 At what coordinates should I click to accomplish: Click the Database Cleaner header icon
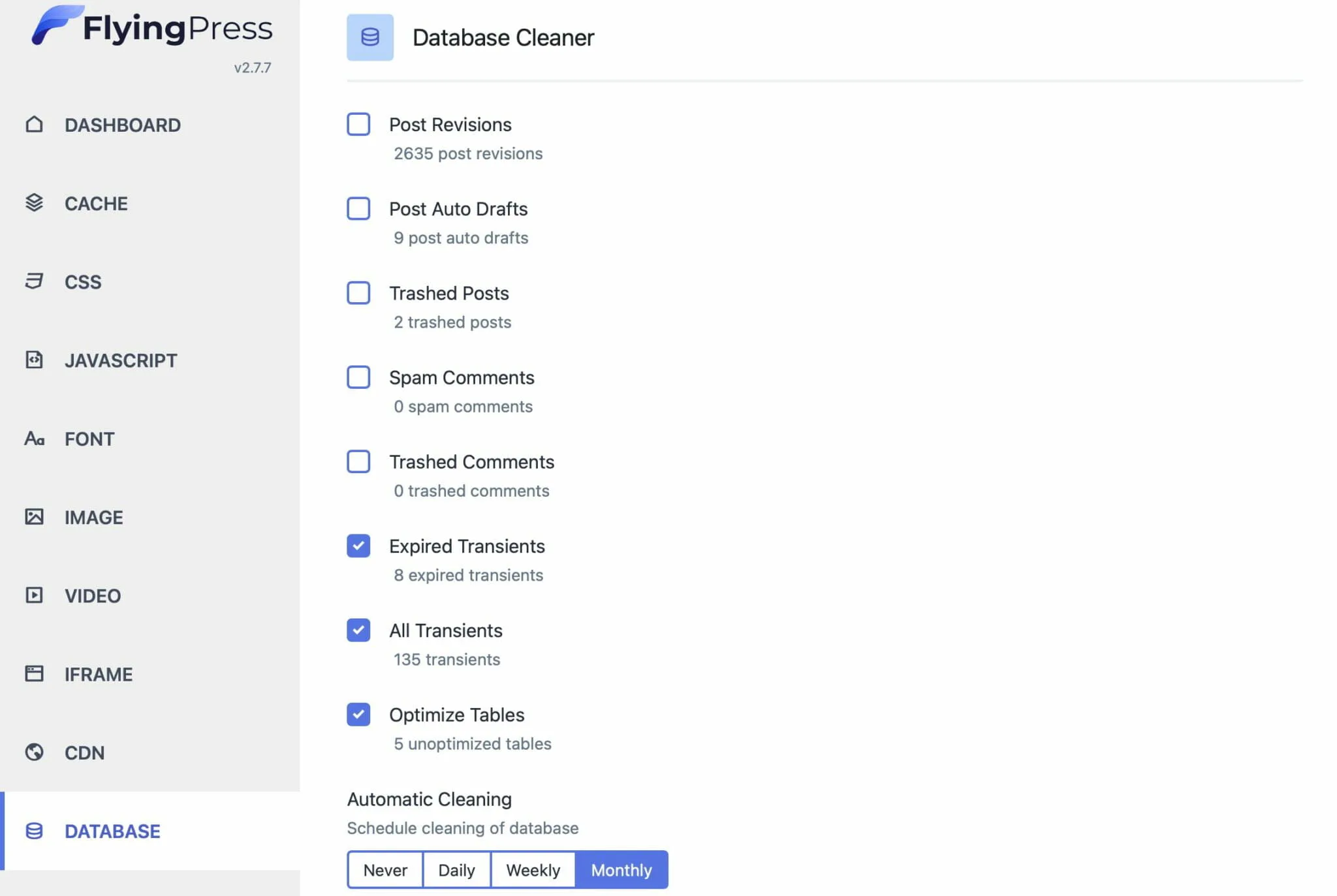370,37
